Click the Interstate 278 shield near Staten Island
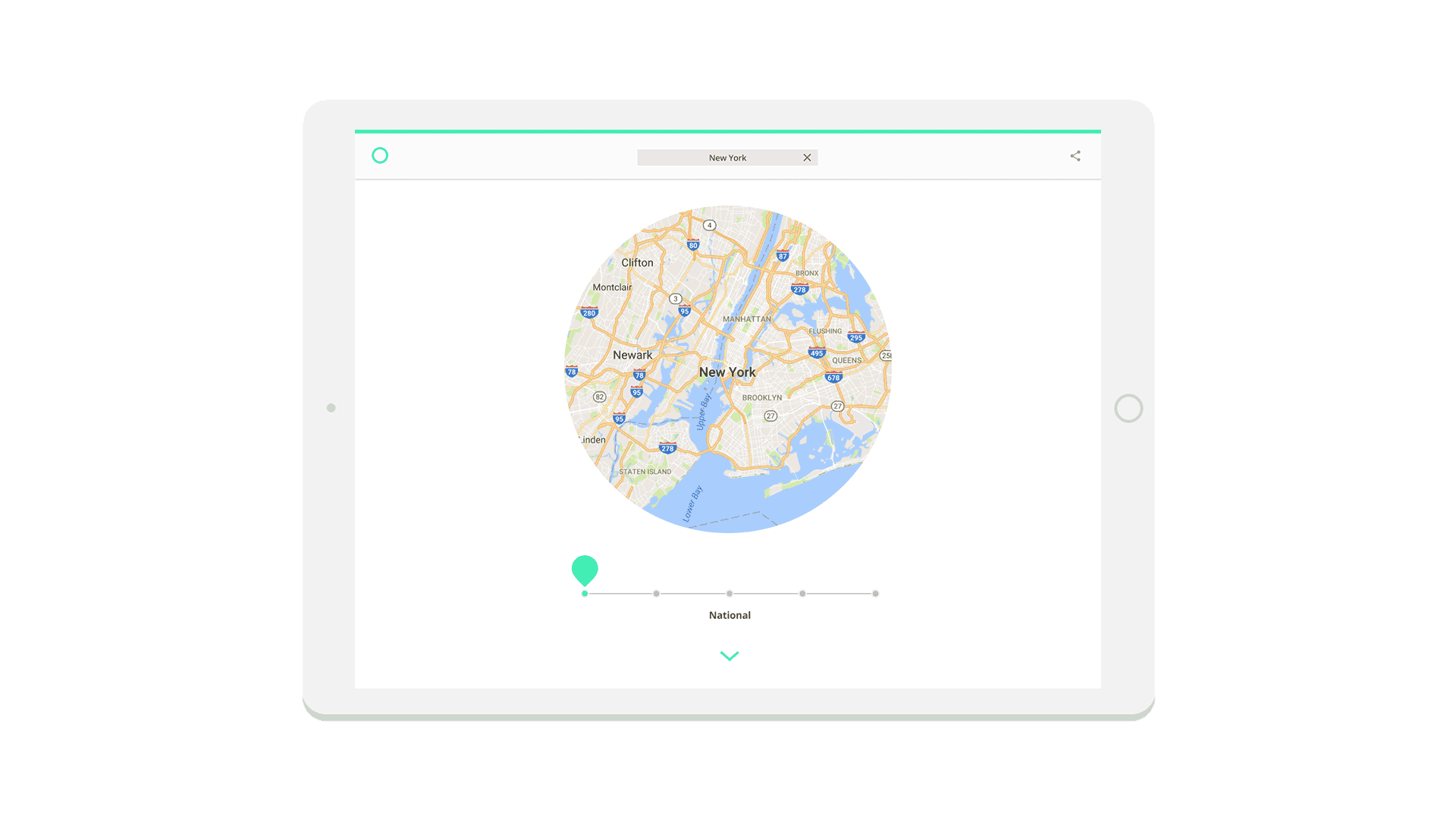This screenshot has height=819, width=1456. pyautogui.click(x=667, y=447)
